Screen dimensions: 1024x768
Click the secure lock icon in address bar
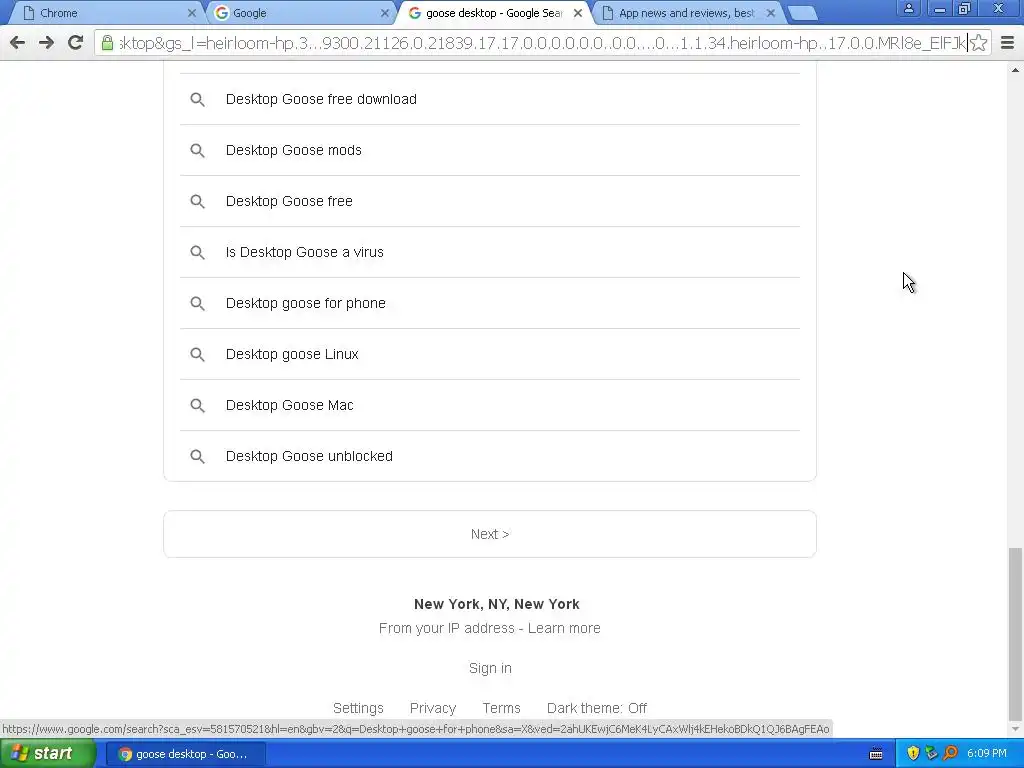coord(107,43)
